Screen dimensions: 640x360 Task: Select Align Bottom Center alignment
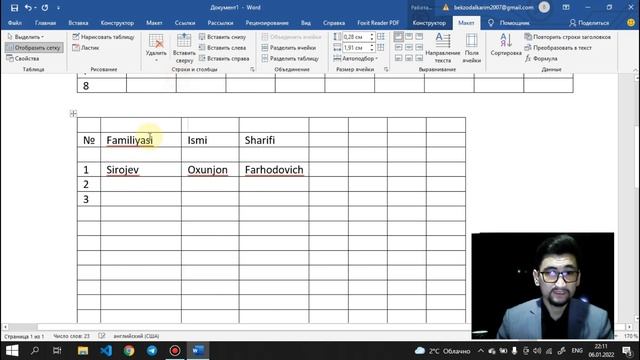pos(409,58)
